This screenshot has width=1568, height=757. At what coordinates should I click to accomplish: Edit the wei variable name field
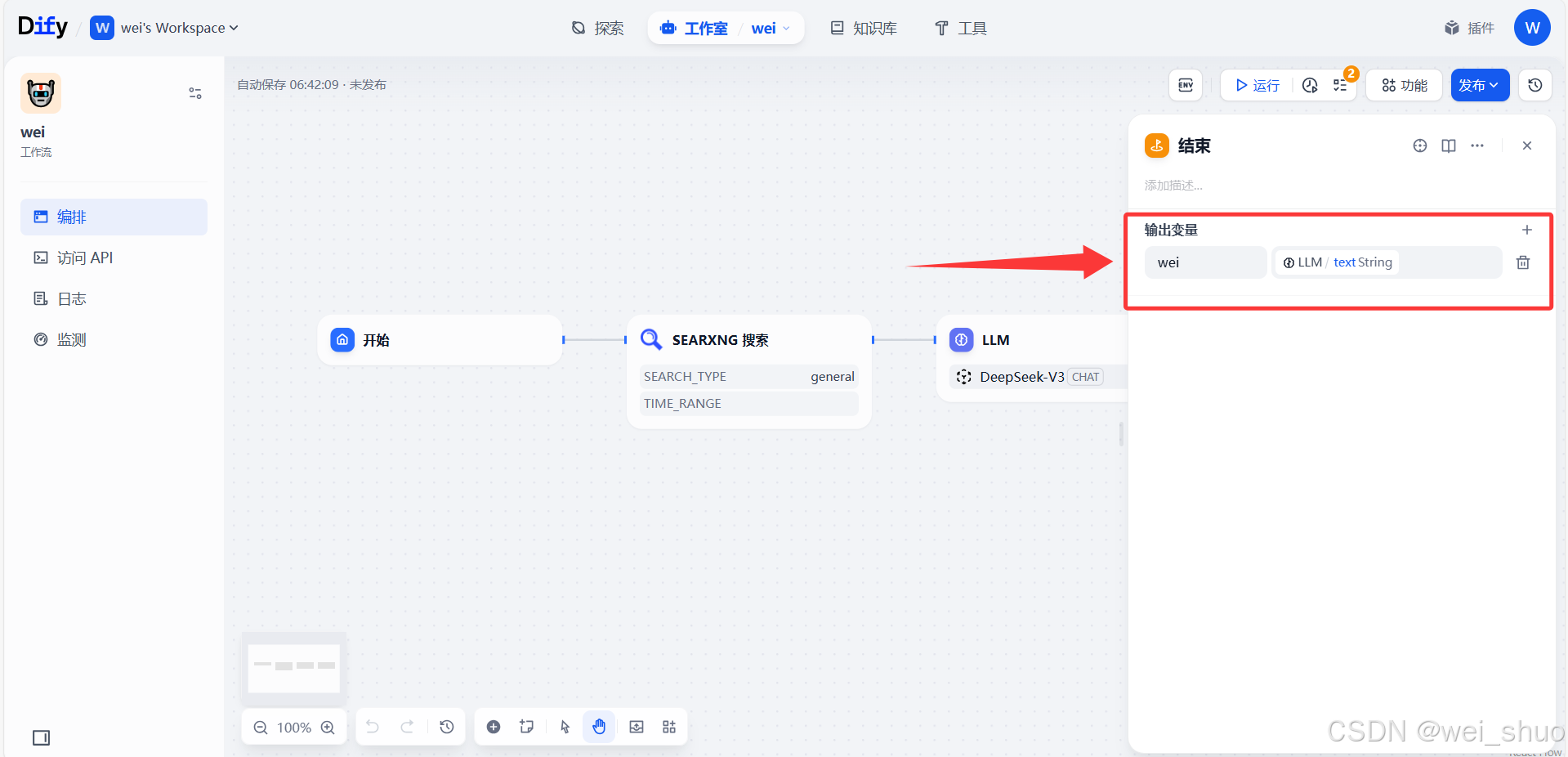[x=1205, y=262]
